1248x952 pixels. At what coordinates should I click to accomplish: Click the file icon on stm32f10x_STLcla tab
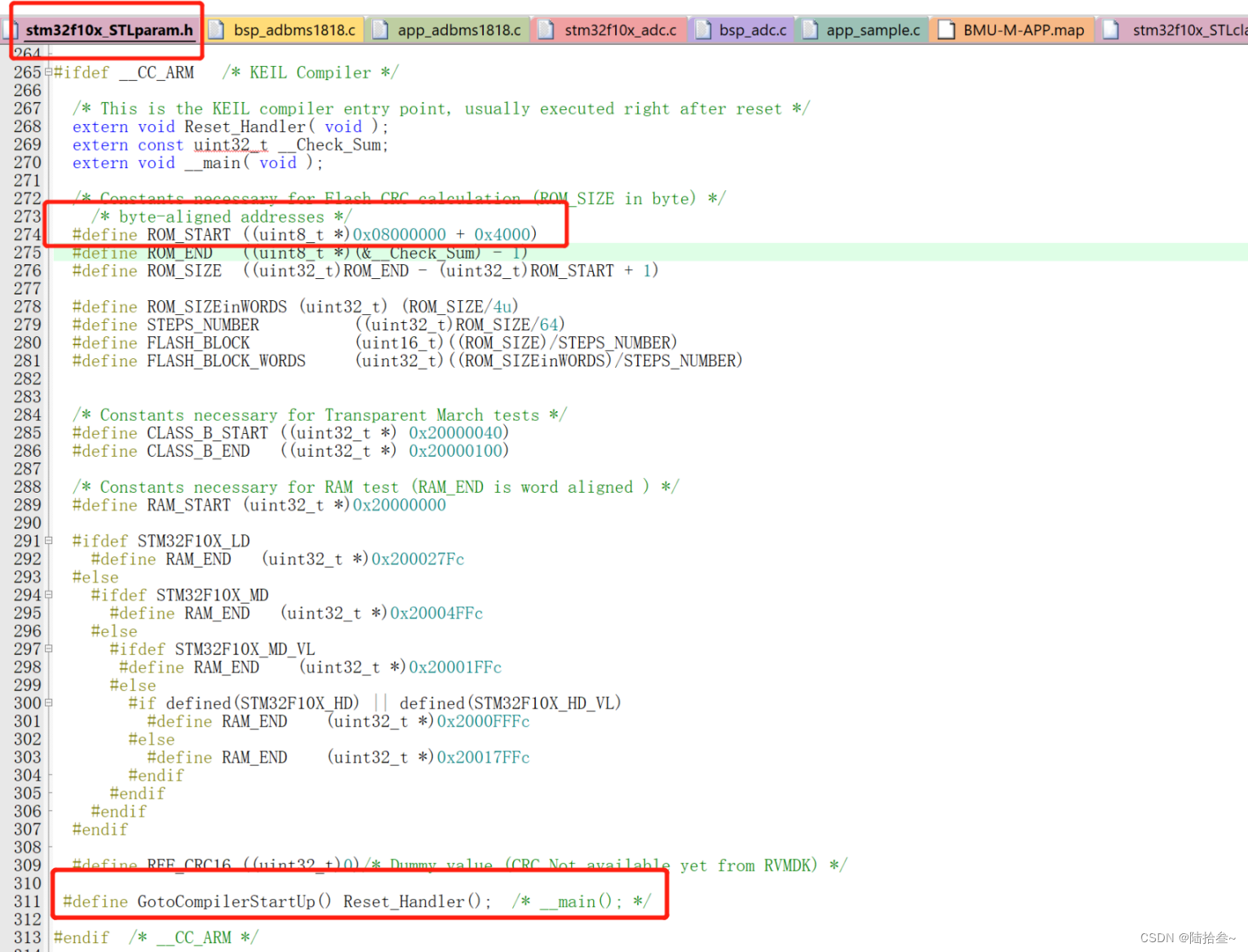click(1110, 29)
